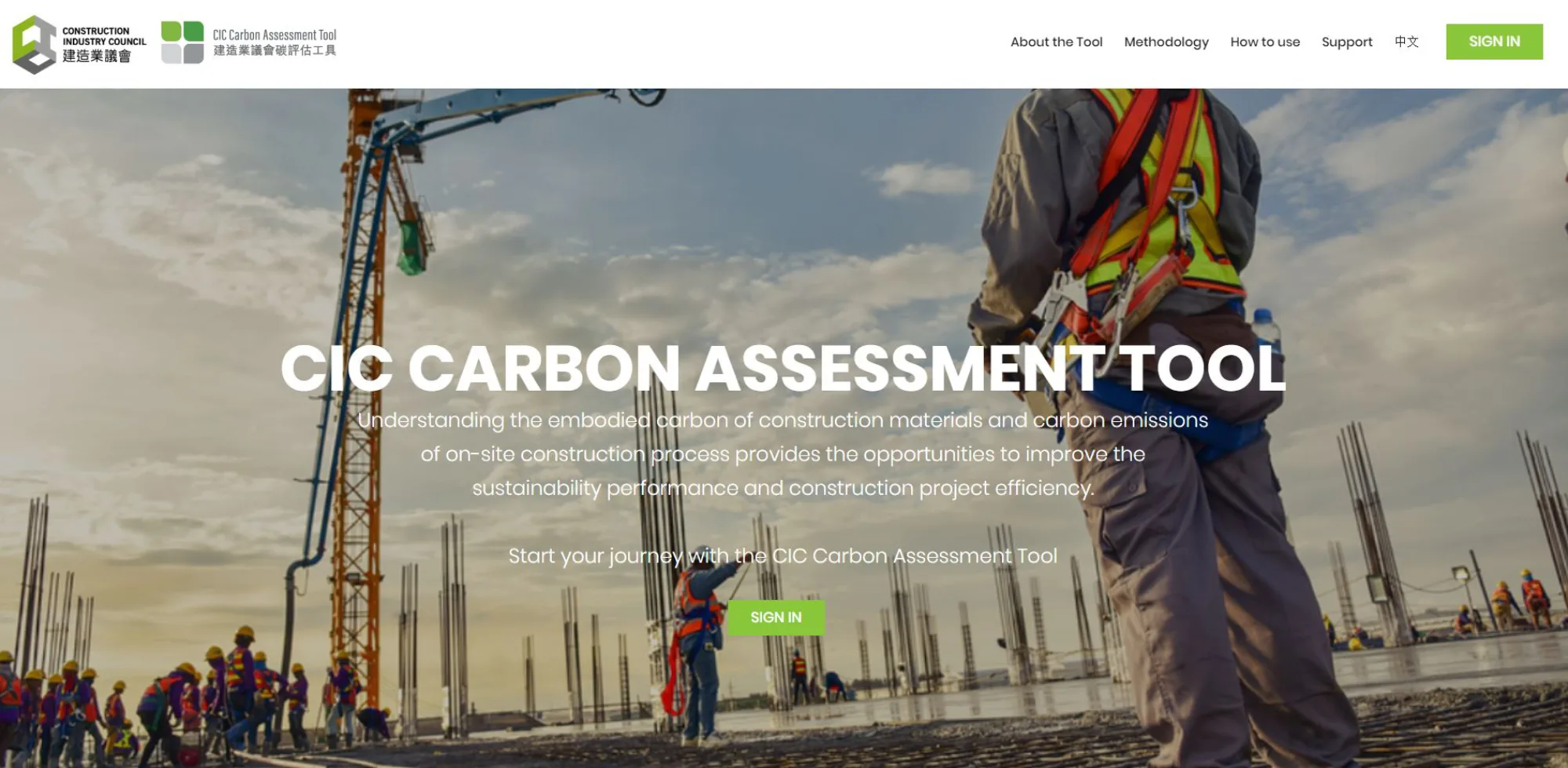Select the green squares CIC tool emblem
Viewport: 1568px width, 768px height.
pos(181,42)
